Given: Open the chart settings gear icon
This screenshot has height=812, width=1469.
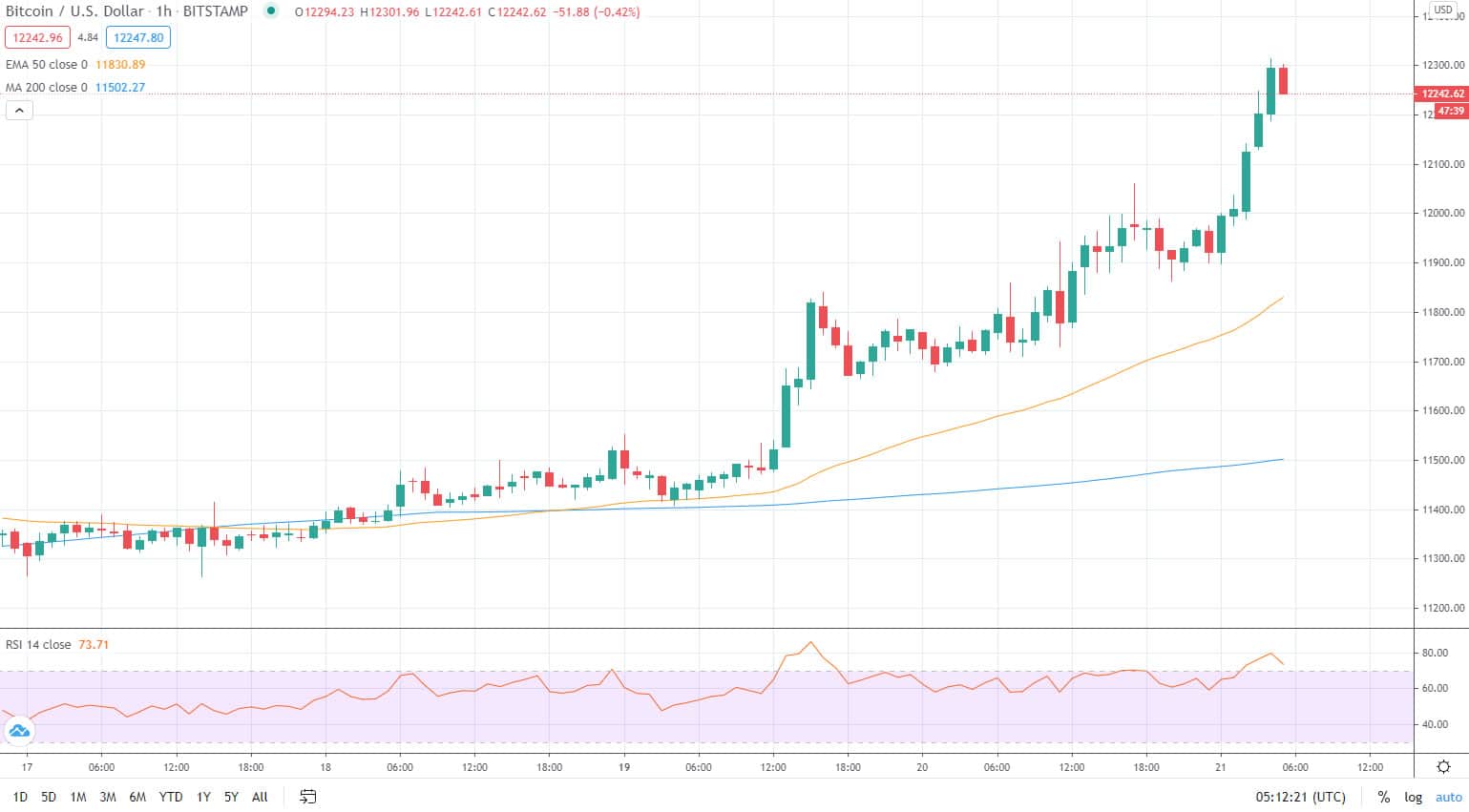Looking at the screenshot, I should (1442, 766).
